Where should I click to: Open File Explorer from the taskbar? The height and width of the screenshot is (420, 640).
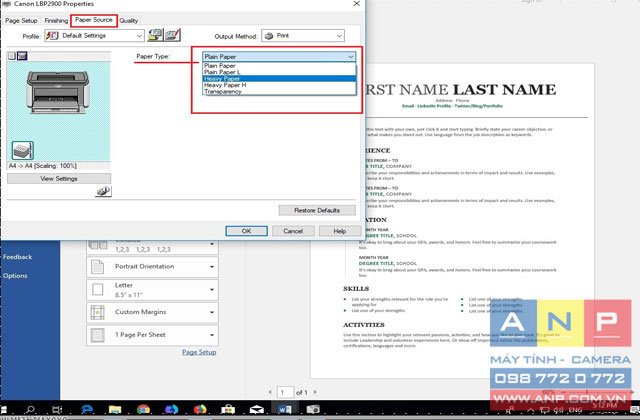click(115, 409)
